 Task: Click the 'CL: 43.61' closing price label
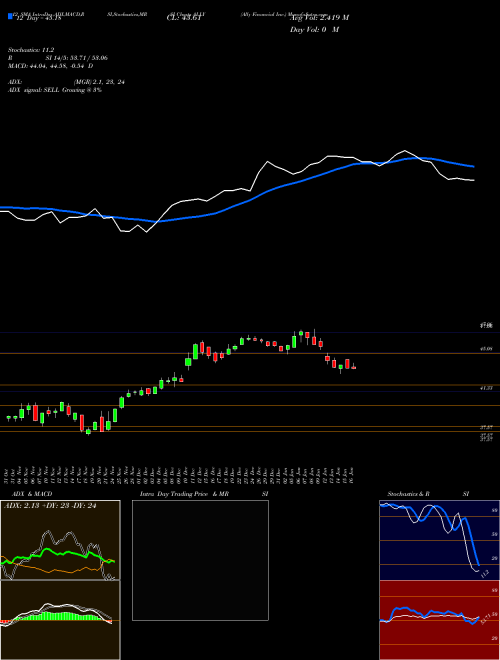[x=183, y=18]
